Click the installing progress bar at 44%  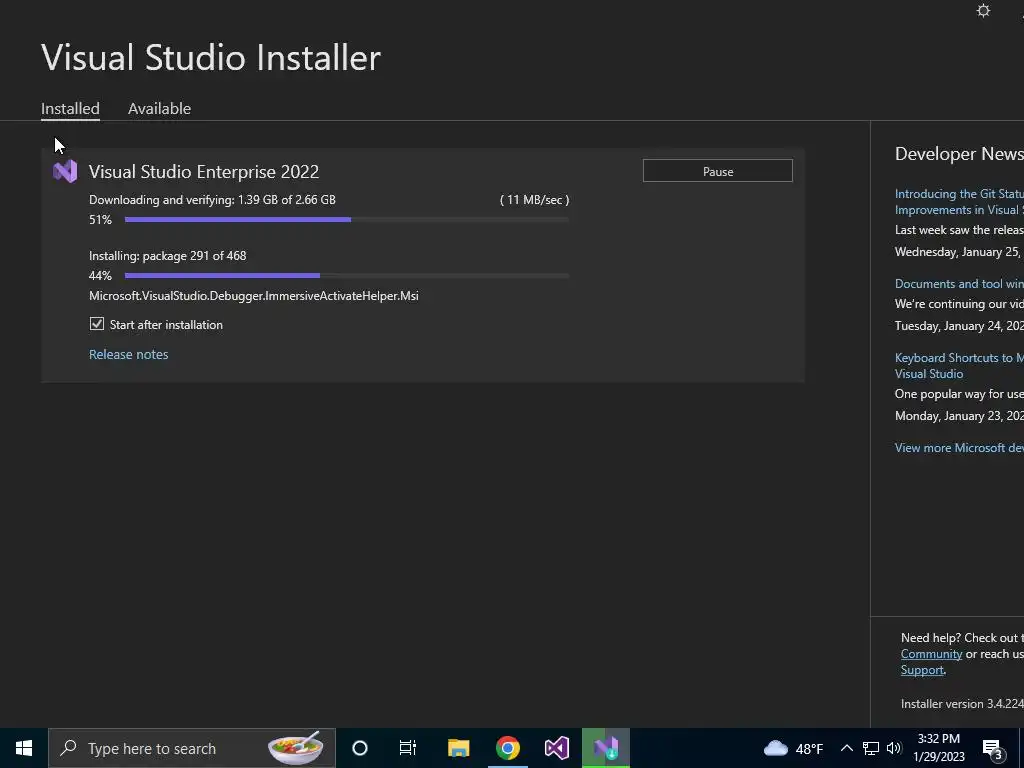(x=347, y=276)
